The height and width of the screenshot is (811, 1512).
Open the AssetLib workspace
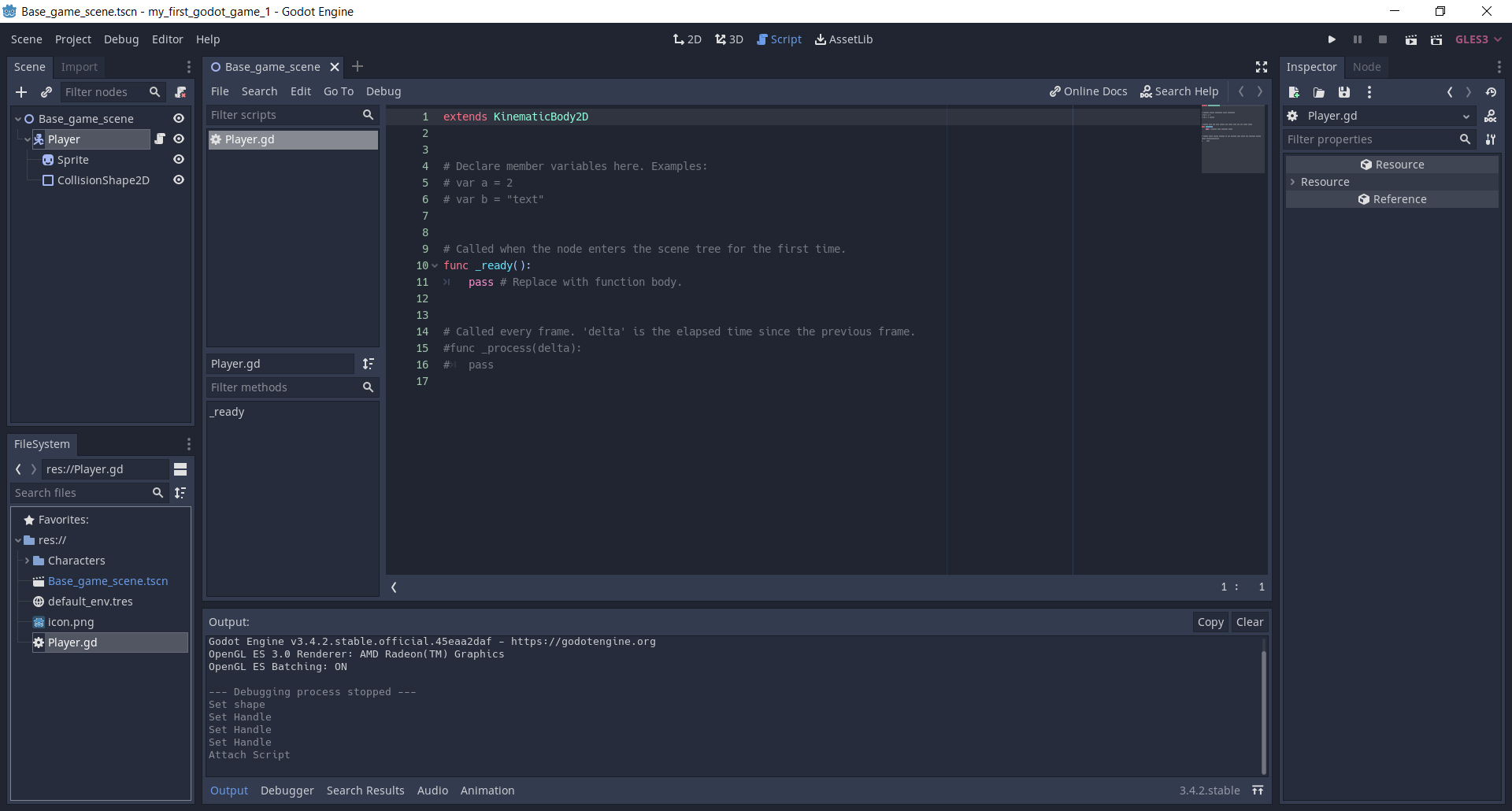tap(844, 39)
